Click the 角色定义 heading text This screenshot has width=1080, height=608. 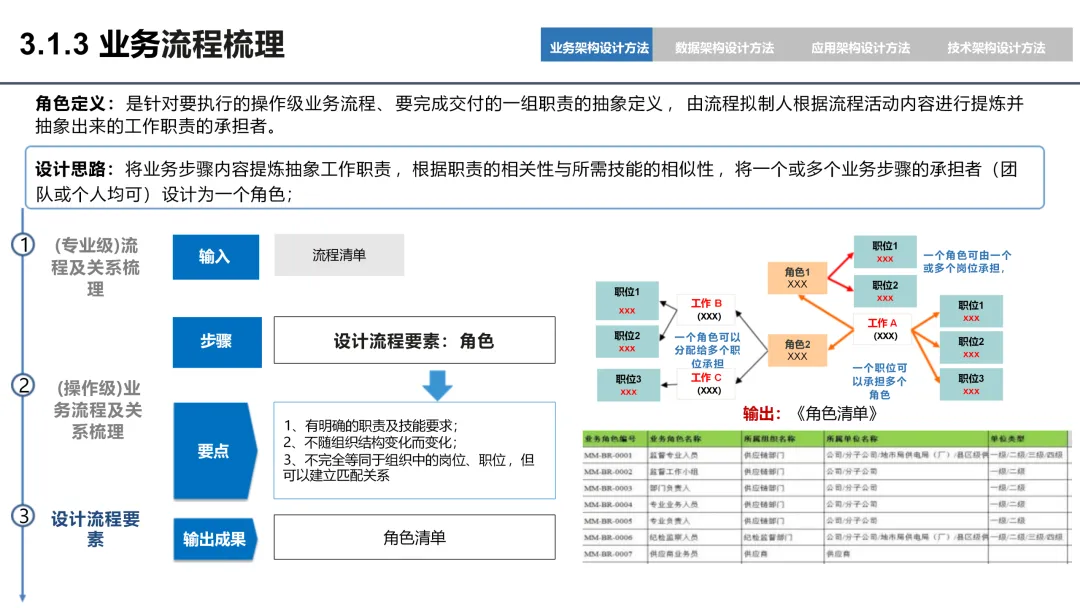(75, 104)
